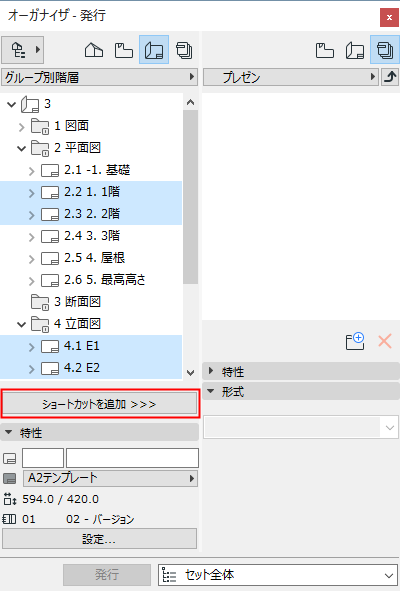
Task: Select right panel Layout Book icon
Action: 355,51
